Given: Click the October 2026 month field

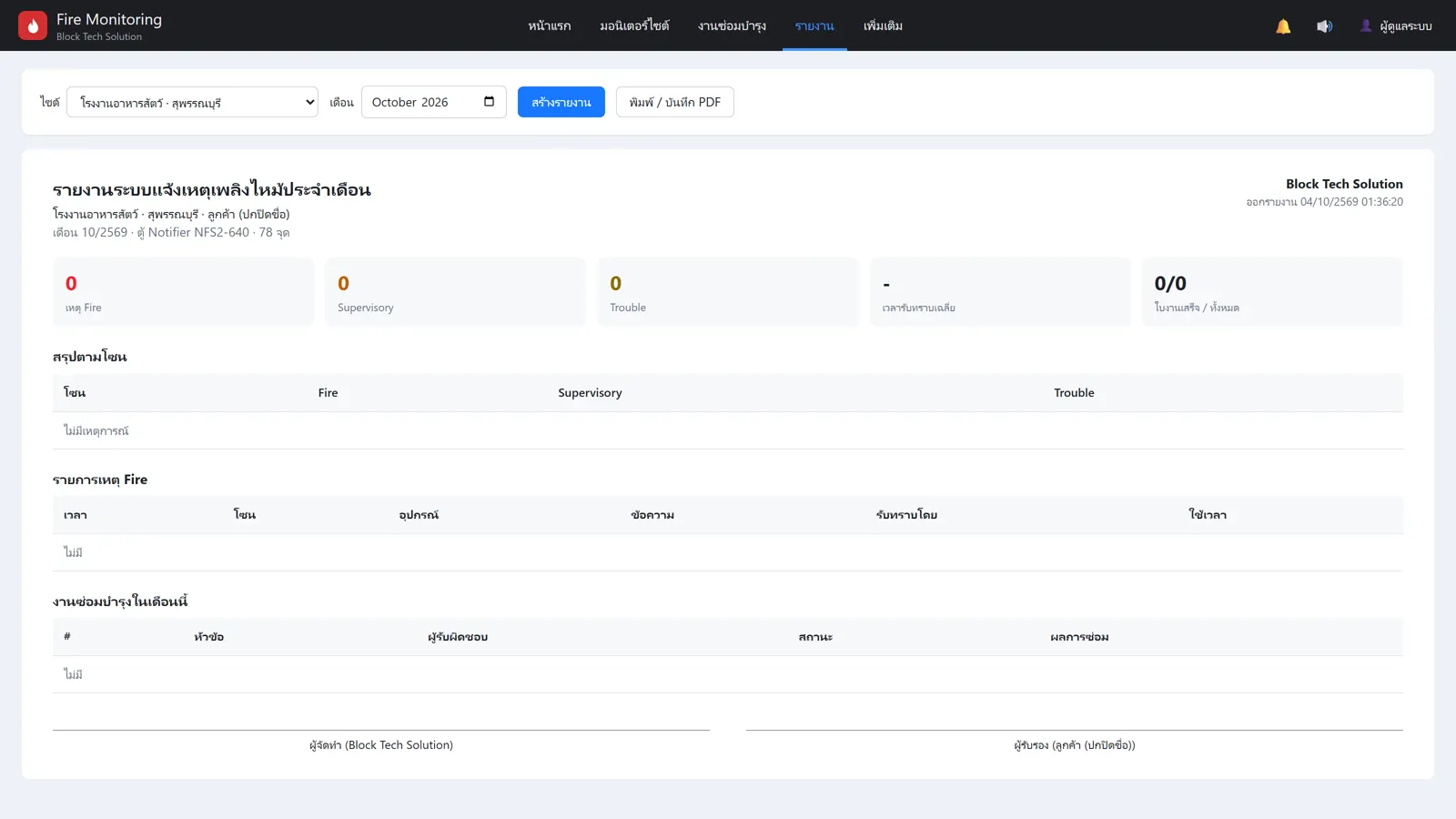Looking at the screenshot, I should pos(434,102).
